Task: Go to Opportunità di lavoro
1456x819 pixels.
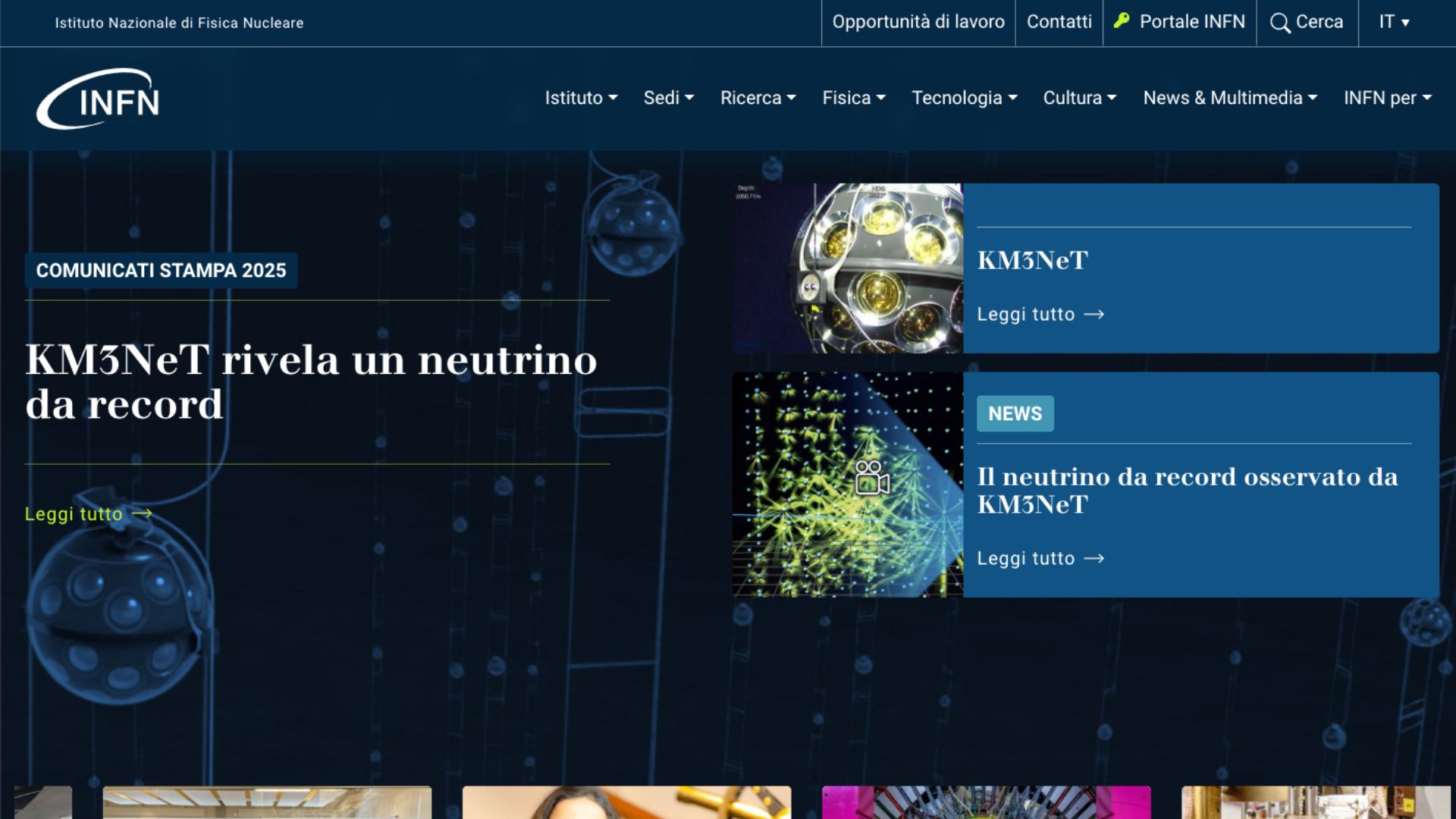Action: (918, 22)
